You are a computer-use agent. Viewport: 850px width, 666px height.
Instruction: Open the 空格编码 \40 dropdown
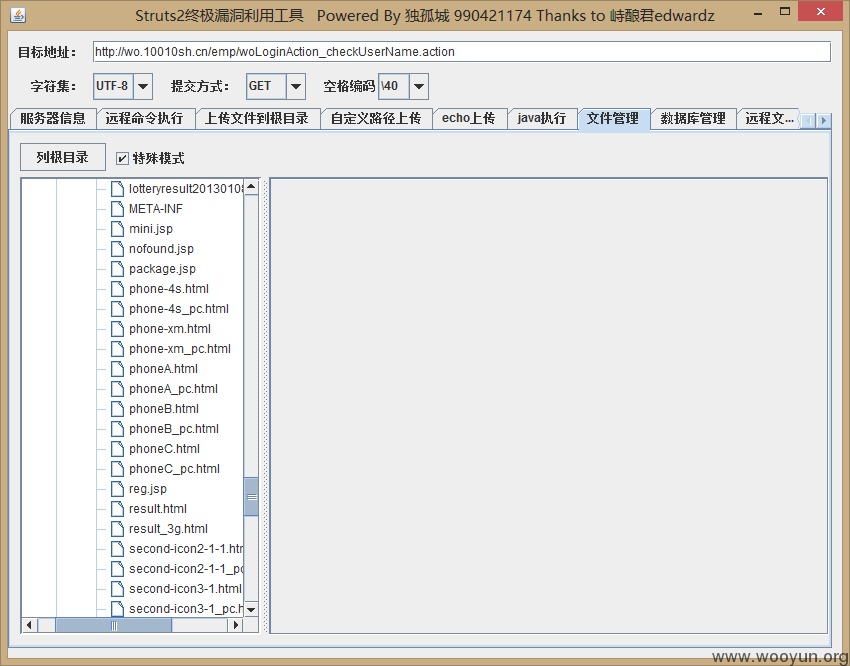pyautogui.click(x=418, y=86)
